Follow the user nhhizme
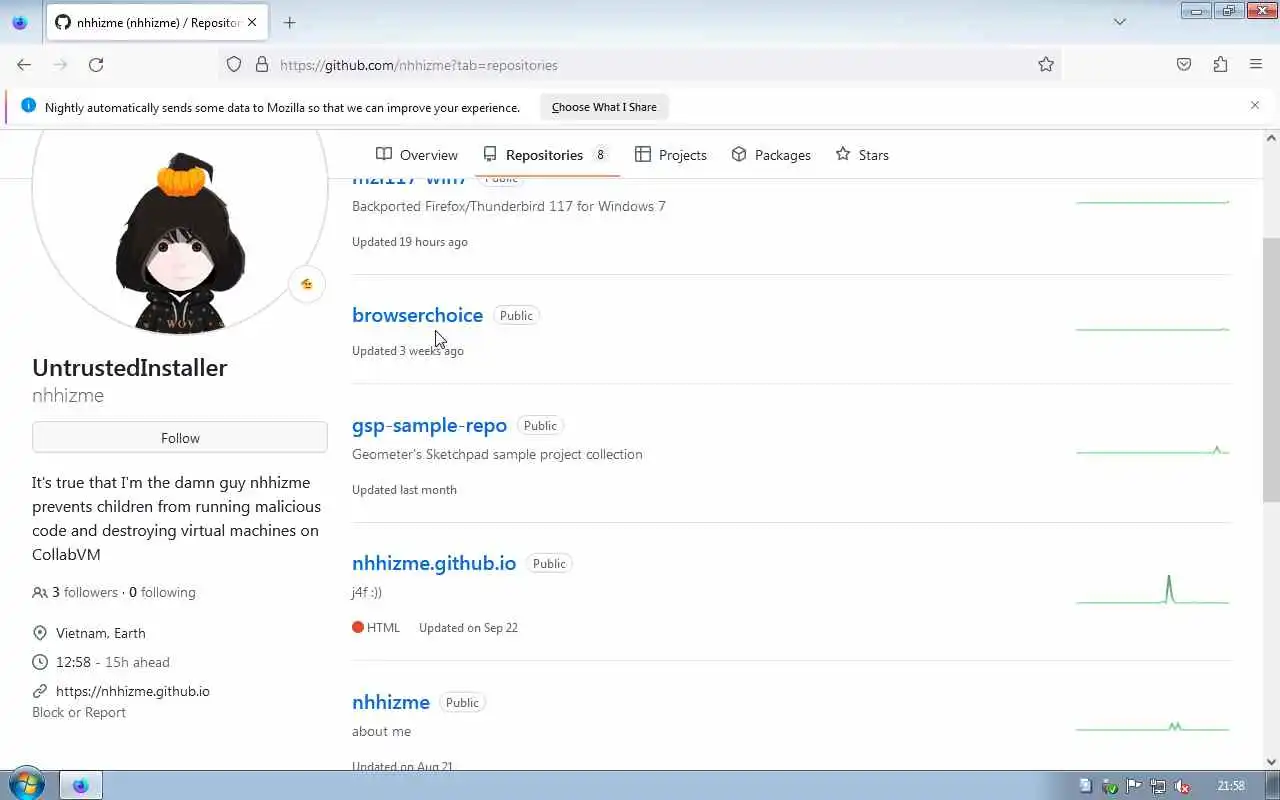Screen dimensions: 1280x800 click(180, 438)
